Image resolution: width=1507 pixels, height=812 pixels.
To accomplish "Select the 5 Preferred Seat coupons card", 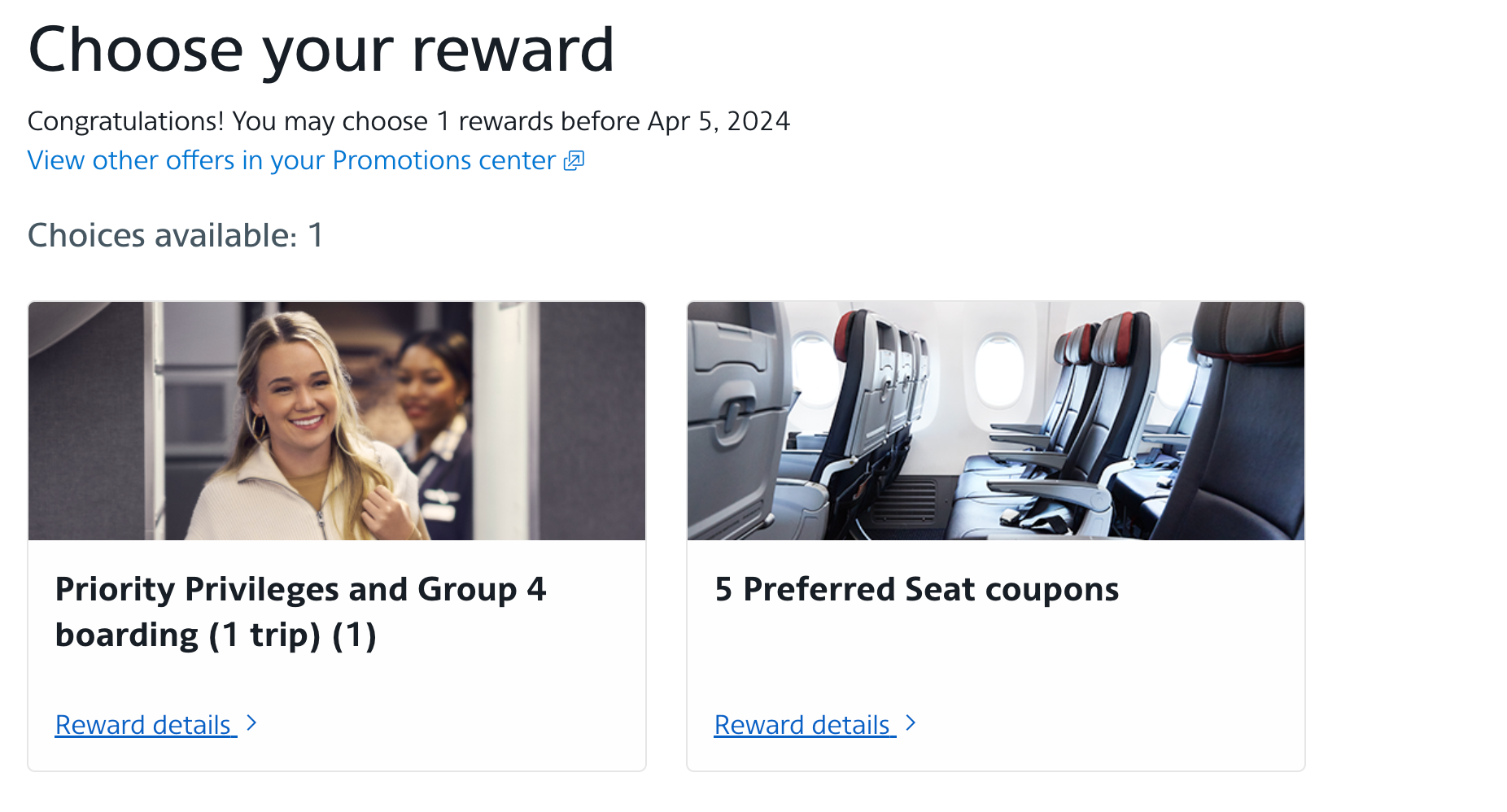I will pyautogui.click(x=995, y=537).
